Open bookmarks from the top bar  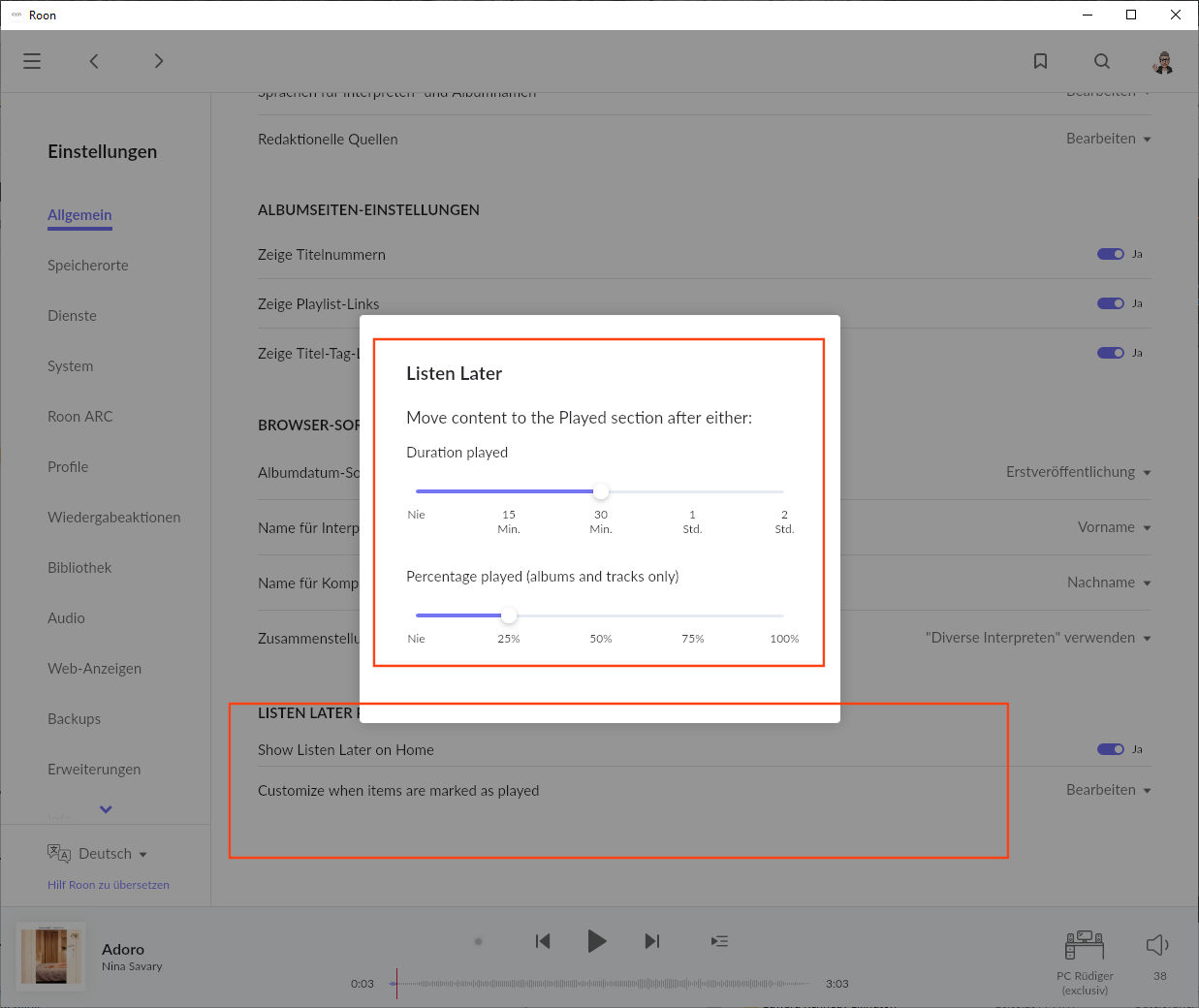click(x=1040, y=61)
